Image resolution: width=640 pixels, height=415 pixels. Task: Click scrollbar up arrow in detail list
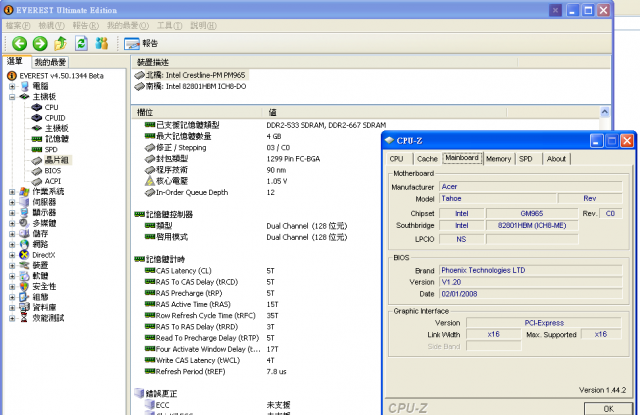tap(605, 112)
